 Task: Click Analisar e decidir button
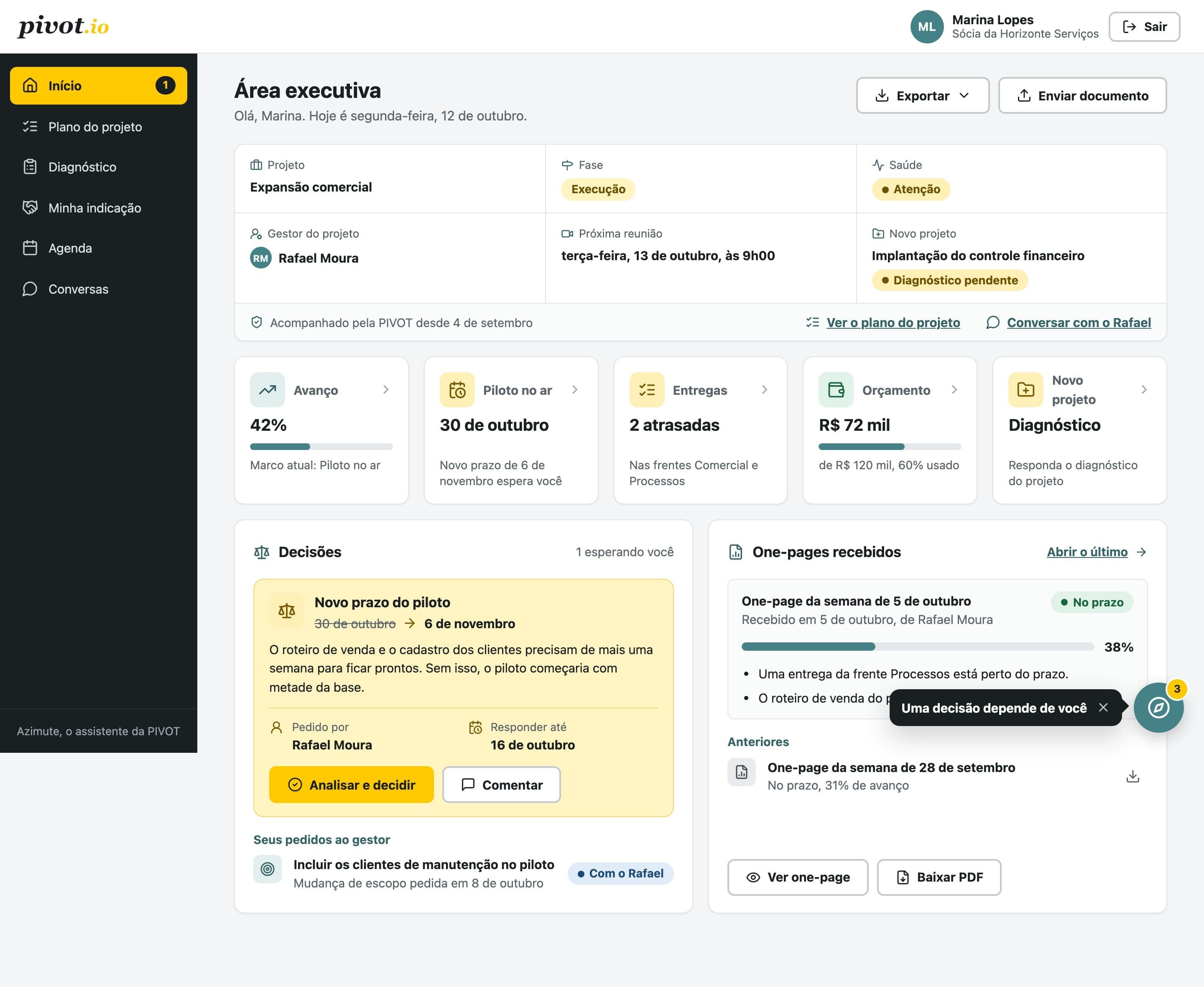click(x=351, y=785)
